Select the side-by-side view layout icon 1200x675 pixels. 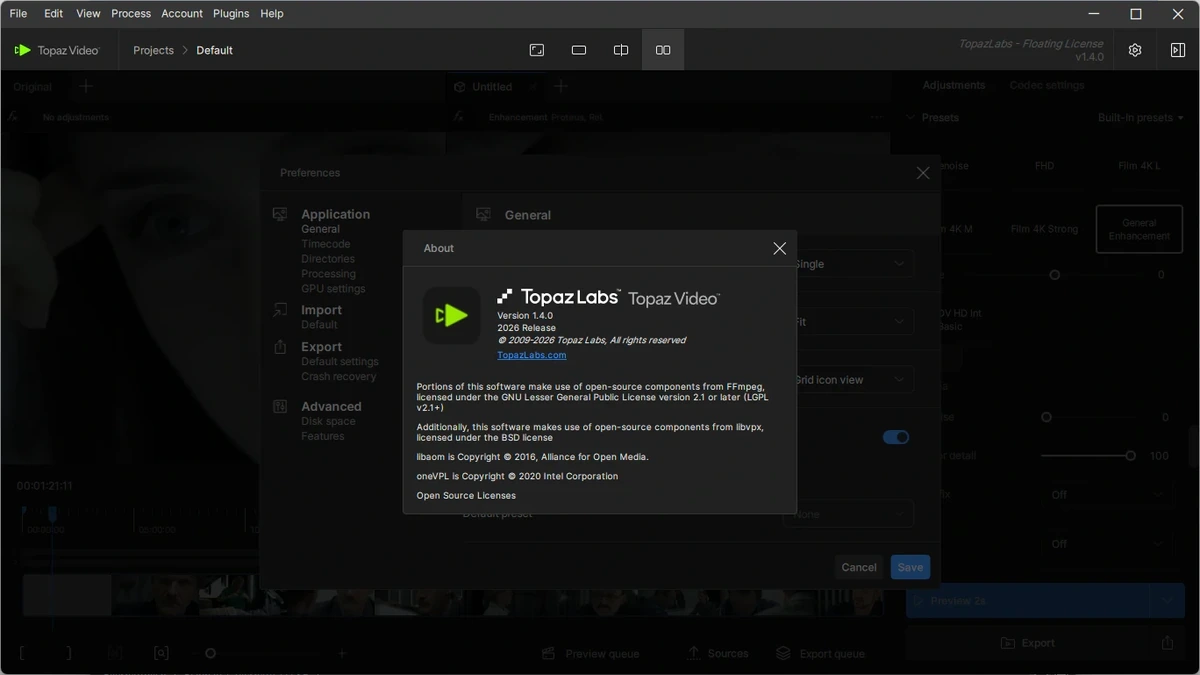click(663, 50)
